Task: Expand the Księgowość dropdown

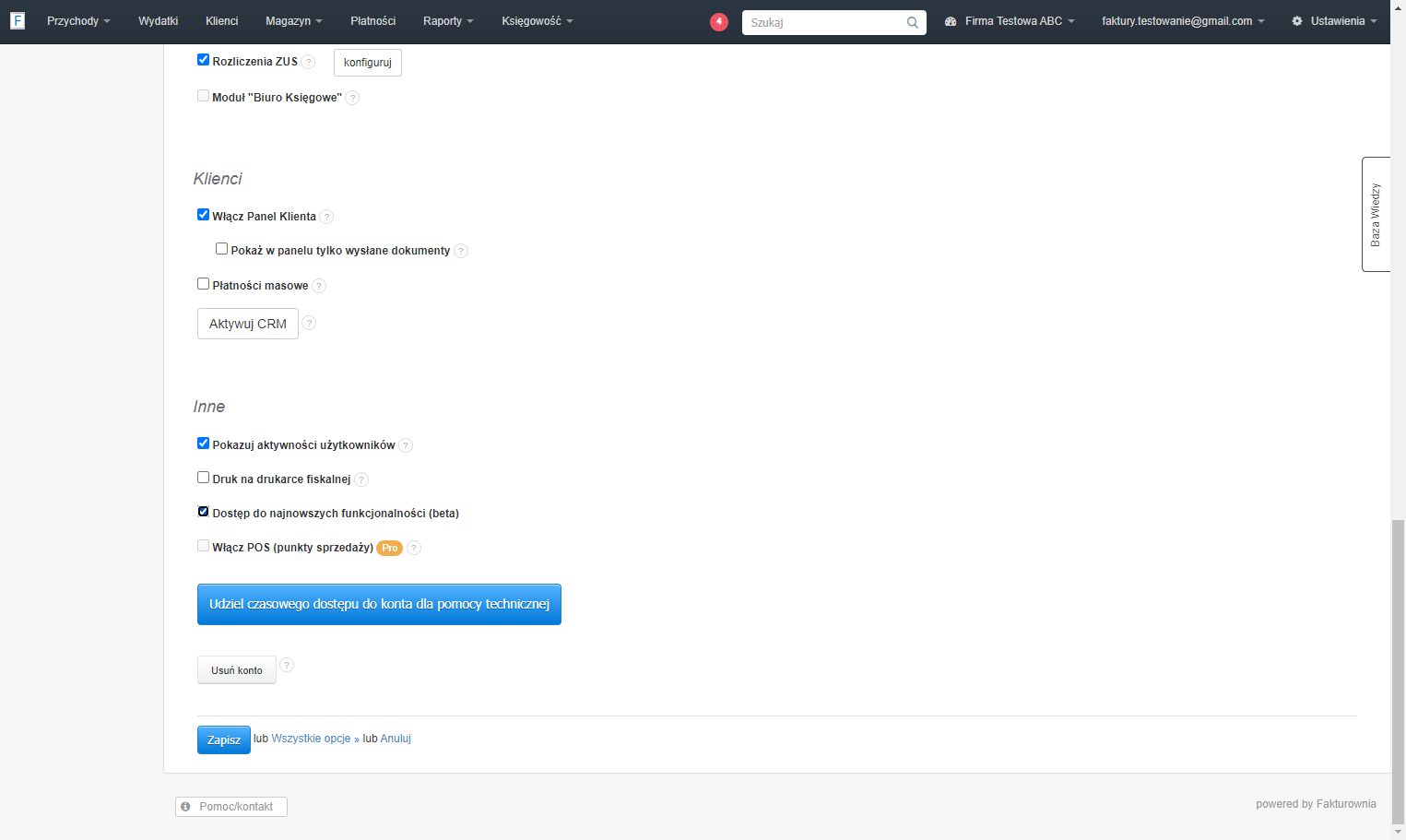Action: [x=537, y=21]
